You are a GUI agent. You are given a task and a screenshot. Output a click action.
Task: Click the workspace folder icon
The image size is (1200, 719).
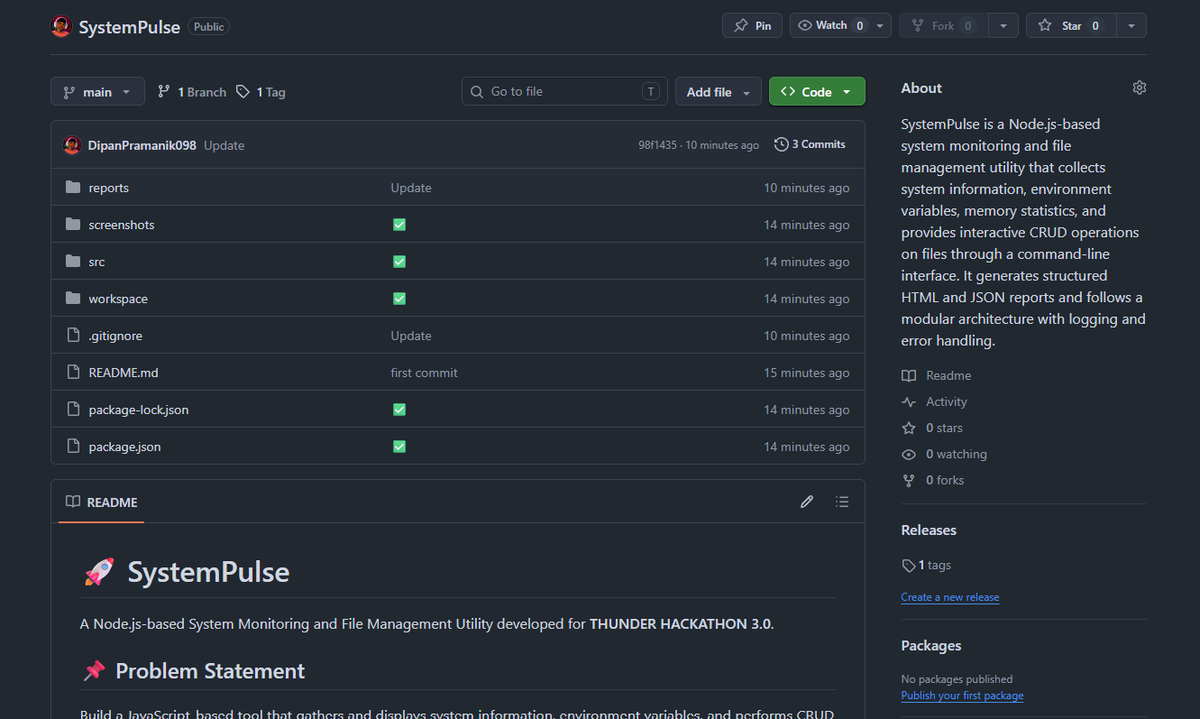pos(73,299)
